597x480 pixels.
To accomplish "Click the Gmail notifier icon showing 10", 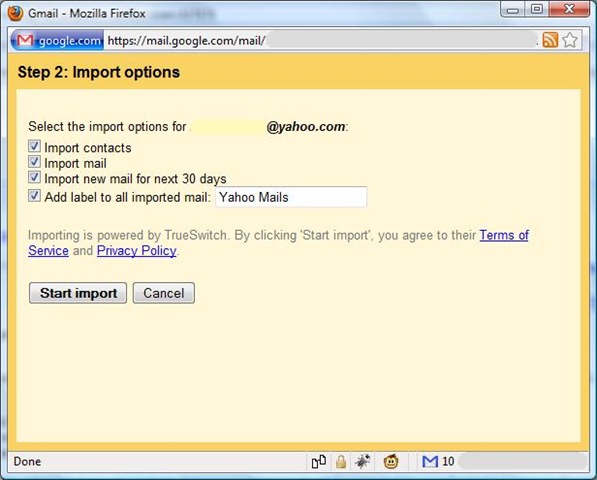I will click(438, 461).
